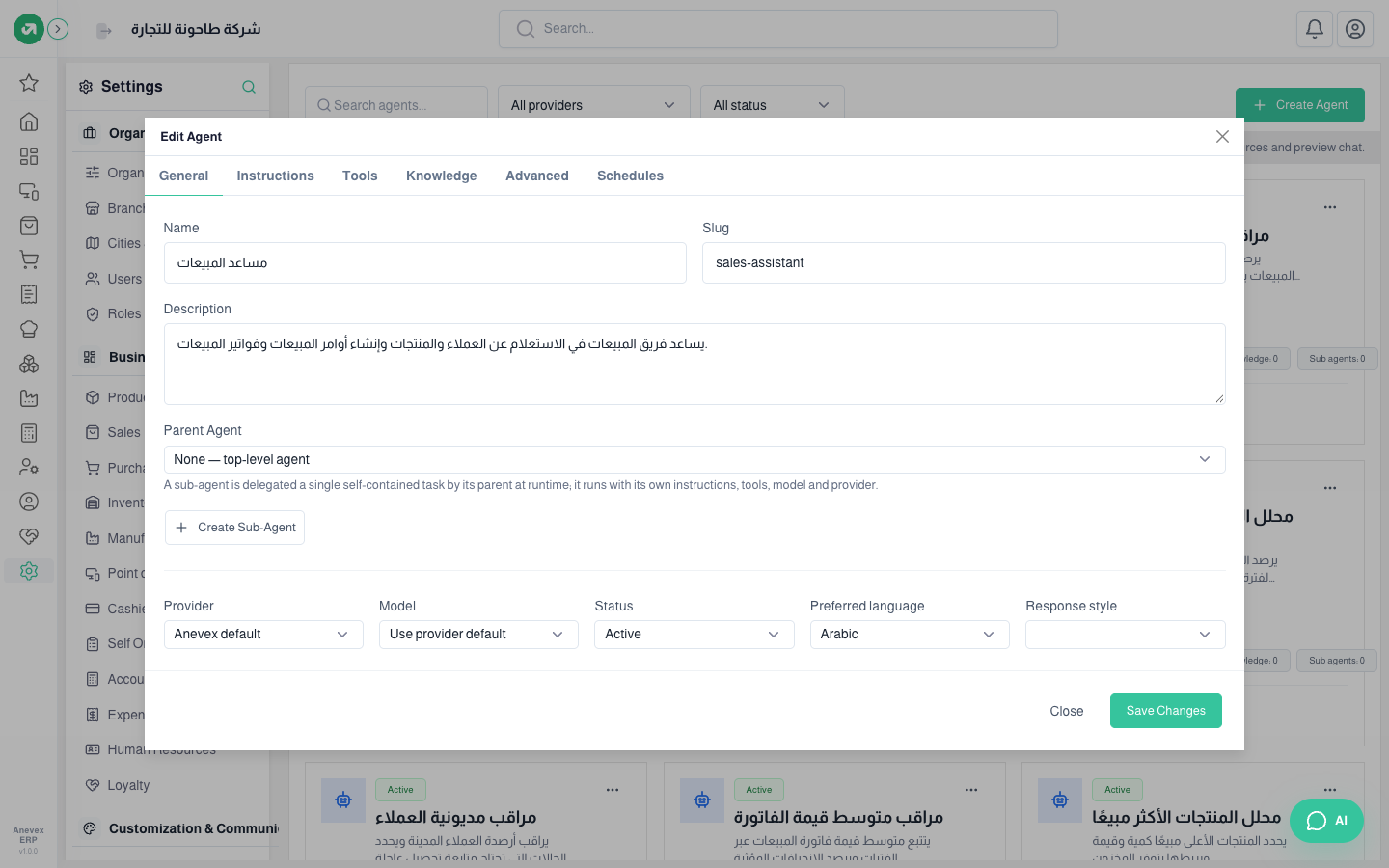This screenshot has height=868, width=1389.
Task: Open the heart handshake icon in left rail
Action: tap(29, 536)
